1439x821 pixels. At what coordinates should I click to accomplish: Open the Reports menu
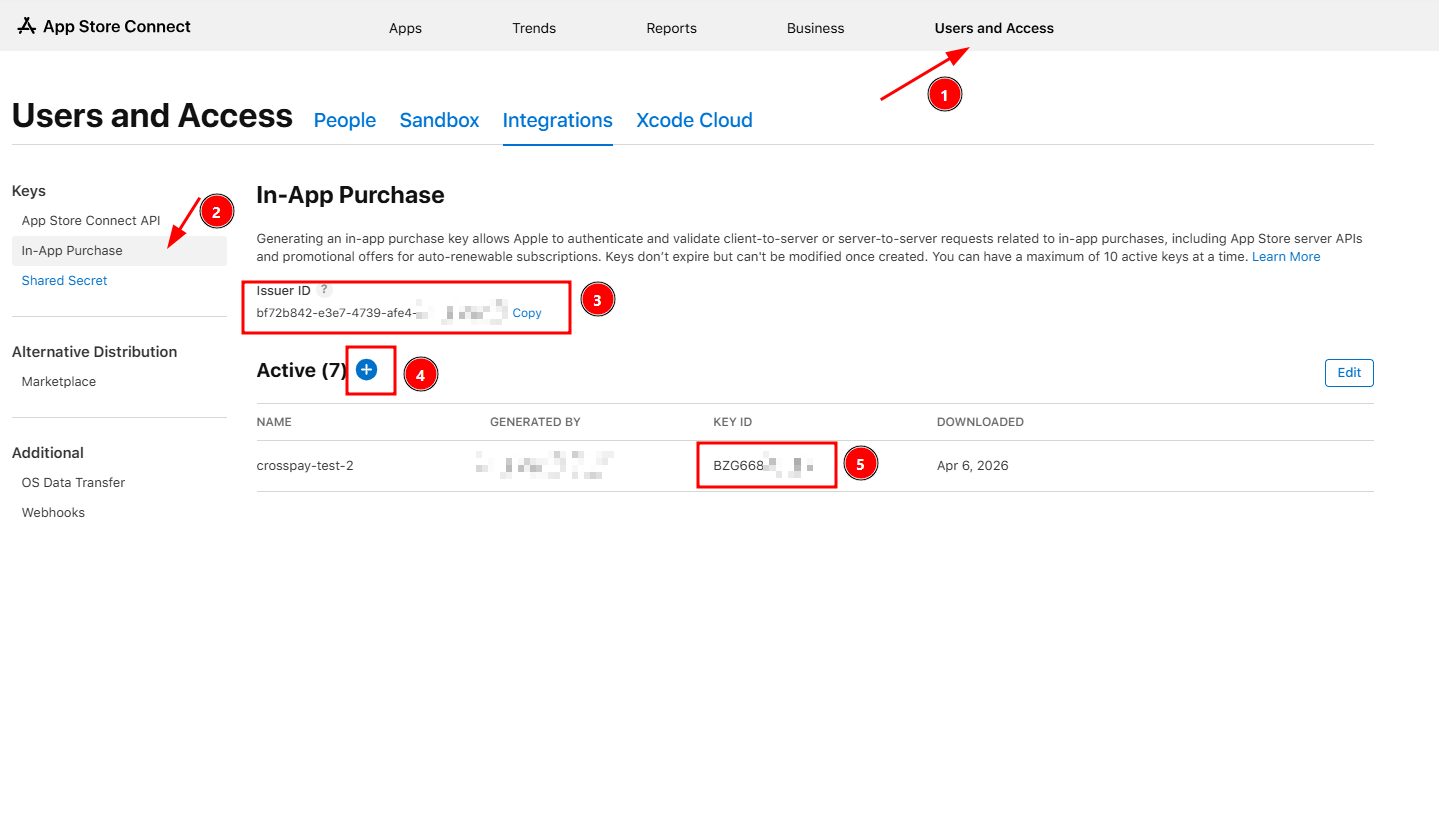pos(671,28)
